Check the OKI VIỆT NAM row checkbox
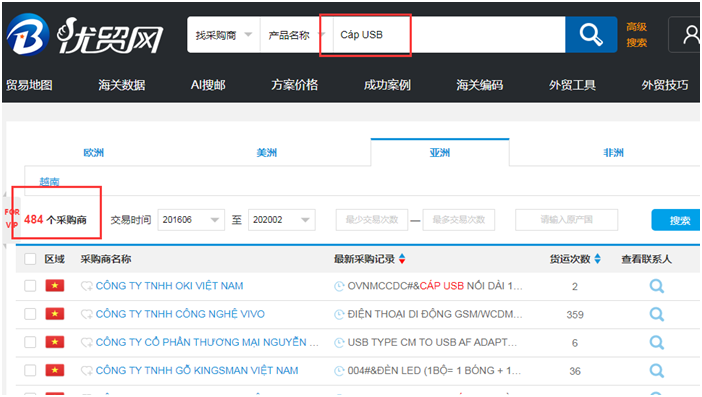The image size is (702, 397). pos(30,286)
